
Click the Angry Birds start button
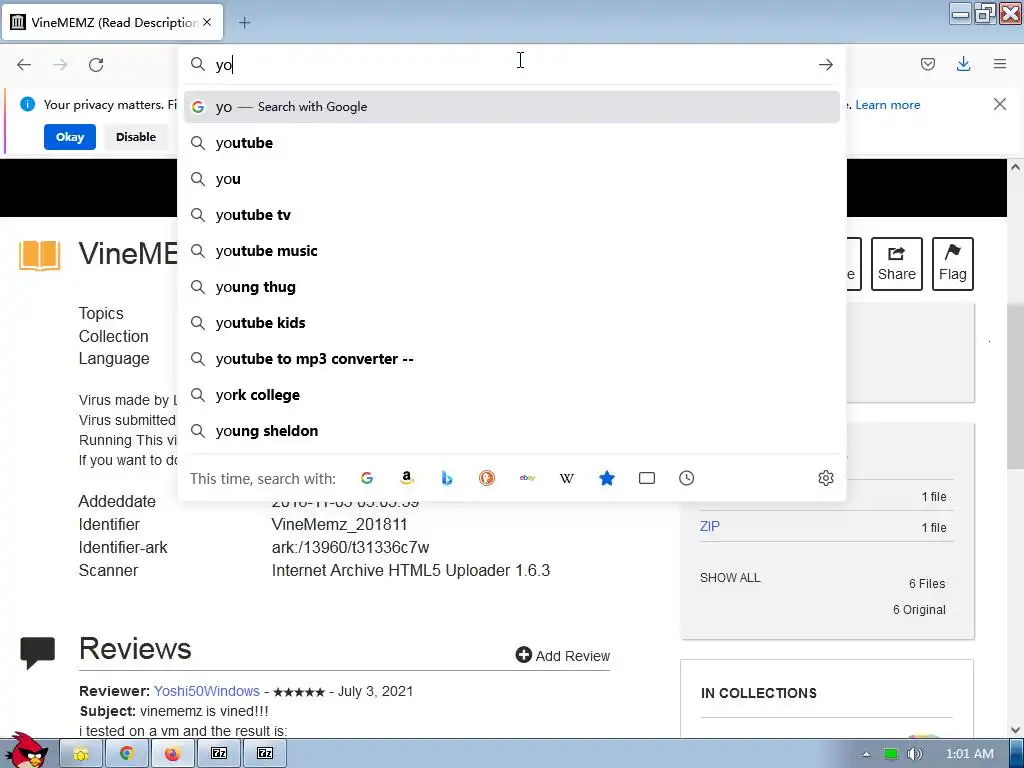click(26, 750)
